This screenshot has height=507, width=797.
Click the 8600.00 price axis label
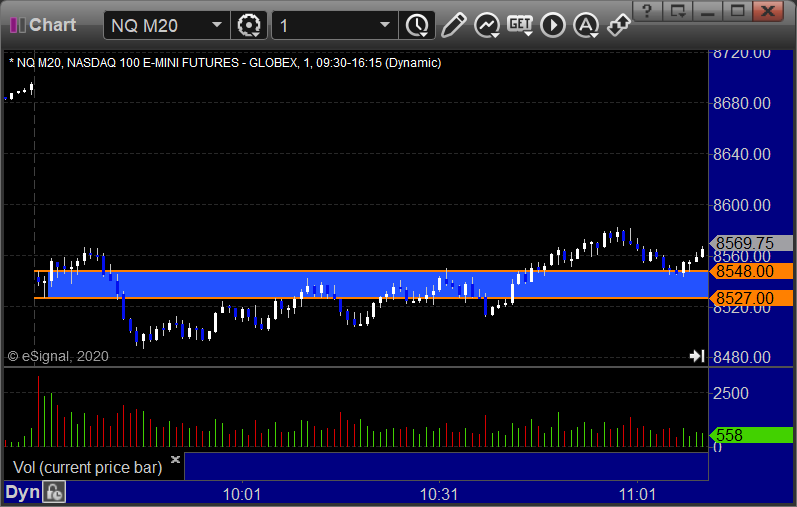(742, 205)
